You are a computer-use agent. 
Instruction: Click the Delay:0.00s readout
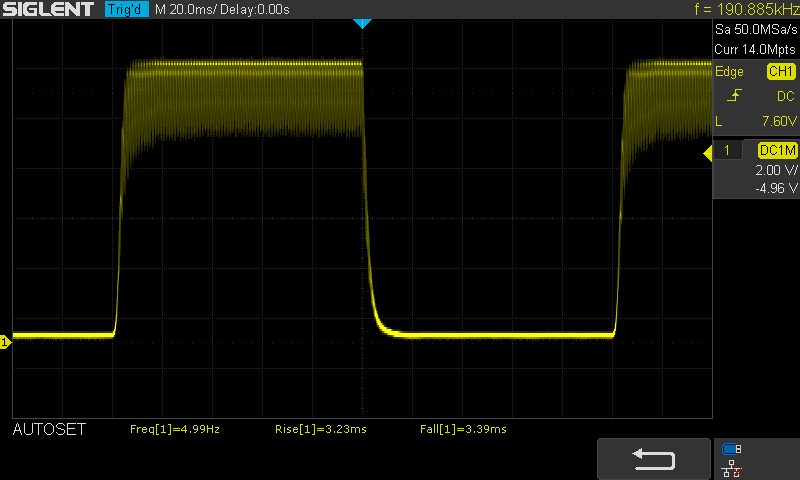pyautogui.click(x=255, y=9)
